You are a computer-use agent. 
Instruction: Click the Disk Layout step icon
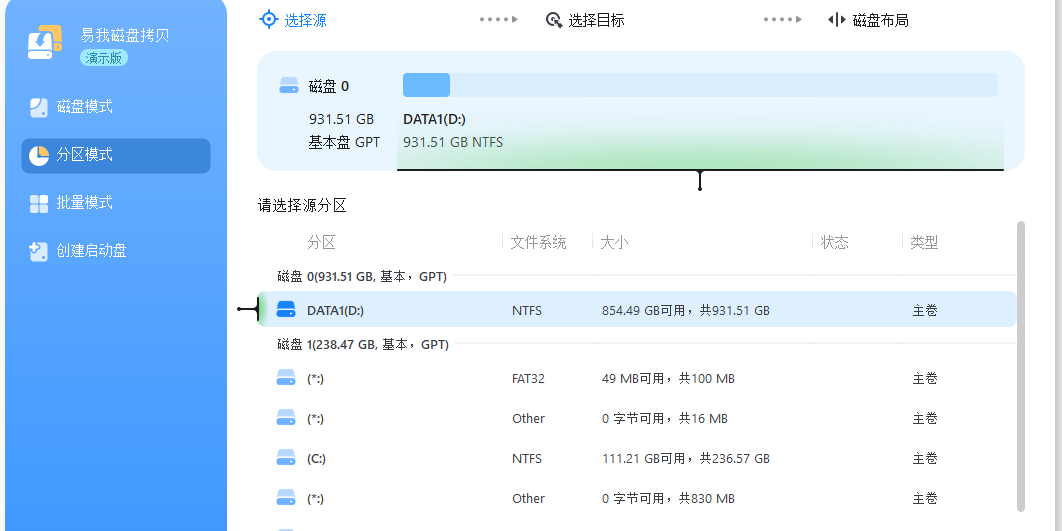coord(837,20)
